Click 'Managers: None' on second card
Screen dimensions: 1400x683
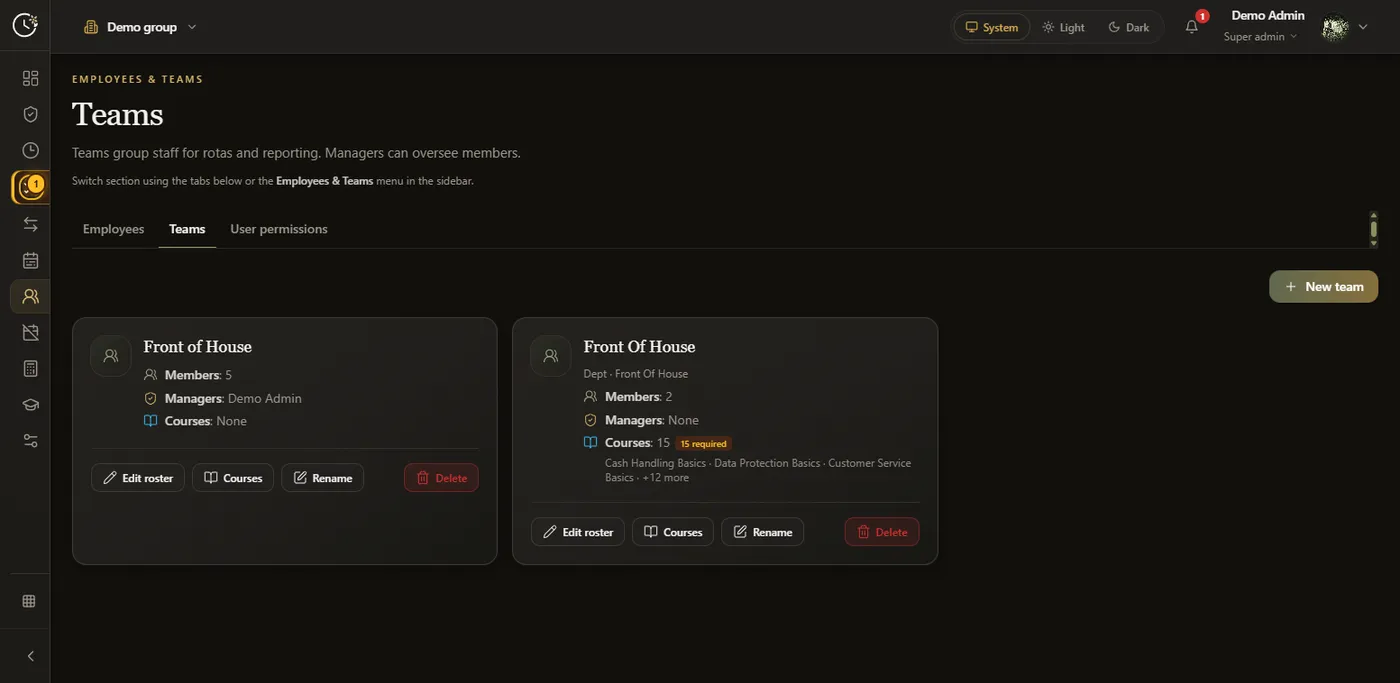652,420
